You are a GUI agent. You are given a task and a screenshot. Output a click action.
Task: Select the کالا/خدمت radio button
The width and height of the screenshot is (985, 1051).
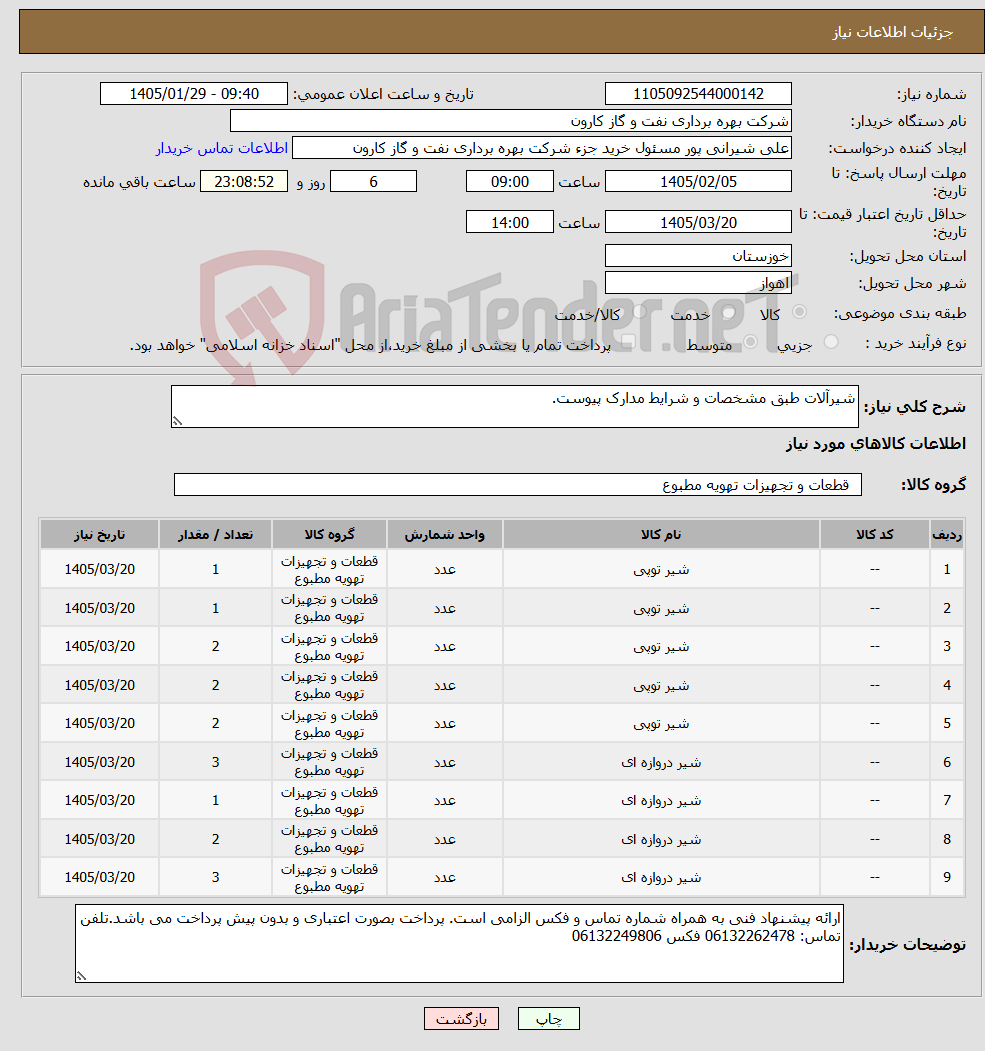[639, 312]
